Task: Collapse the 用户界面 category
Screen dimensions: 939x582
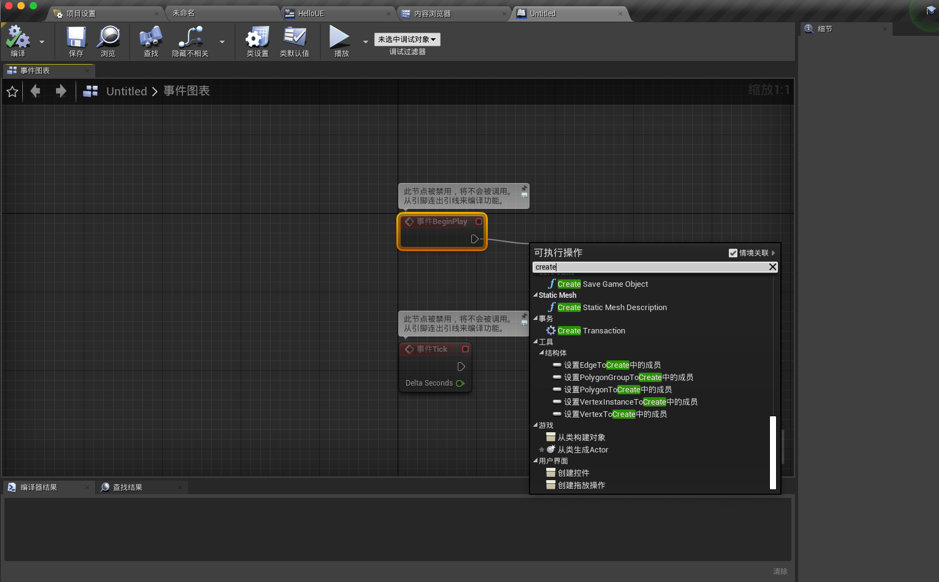Action: [535, 461]
